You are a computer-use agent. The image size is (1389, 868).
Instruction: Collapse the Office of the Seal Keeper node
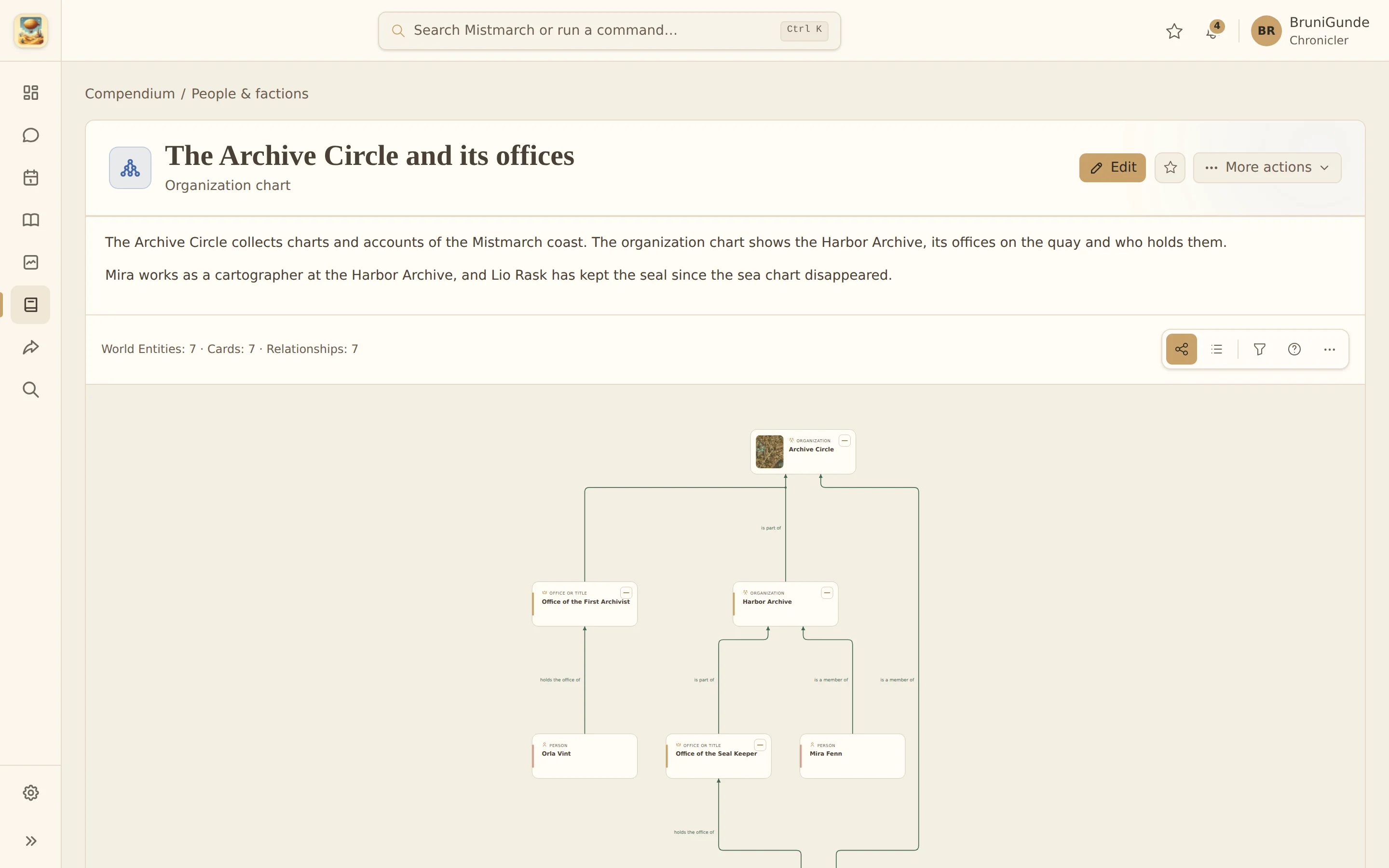760,745
